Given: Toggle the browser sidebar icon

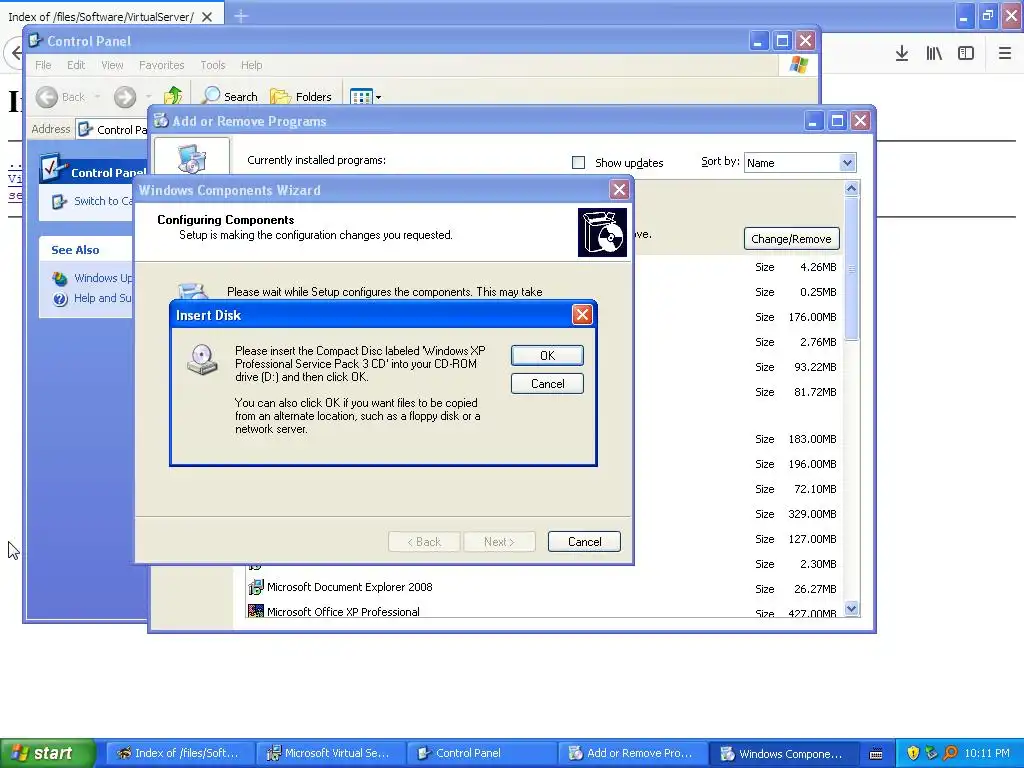Looking at the screenshot, I should click(x=966, y=53).
